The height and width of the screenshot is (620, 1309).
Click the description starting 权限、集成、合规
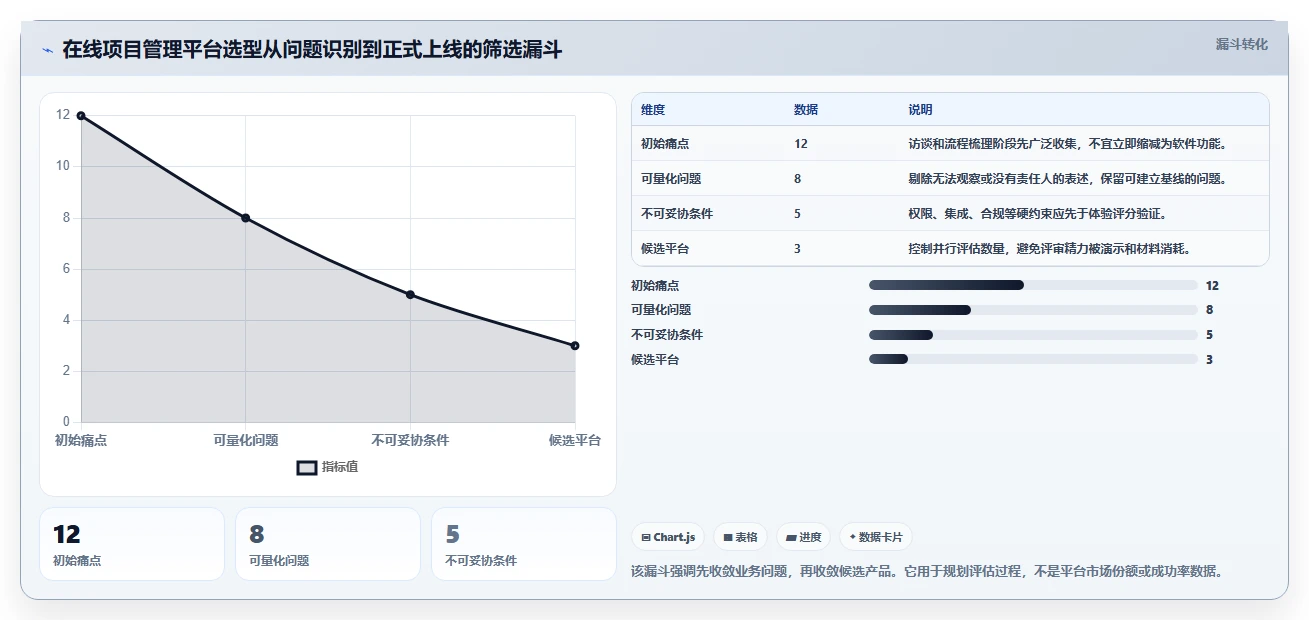(x=1037, y=214)
